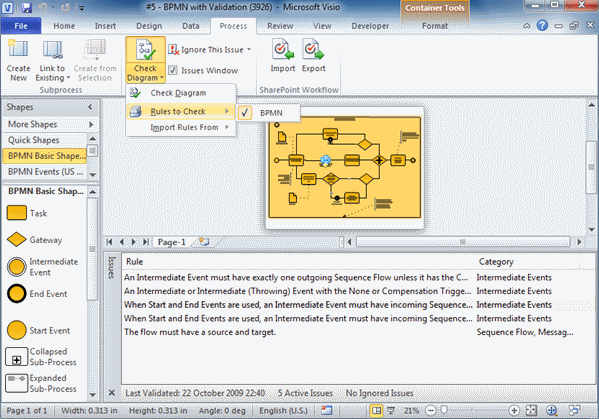Click the canvas vertical scrollbar thumb
The image size is (599, 419).
pyautogui.click(x=591, y=167)
